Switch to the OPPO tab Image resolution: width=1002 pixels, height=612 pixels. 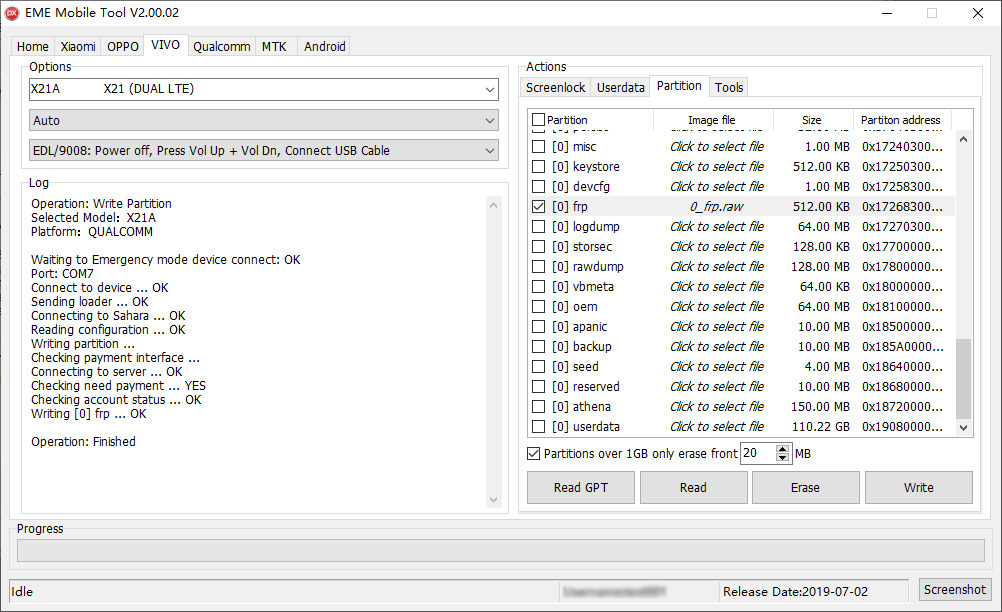click(x=123, y=47)
